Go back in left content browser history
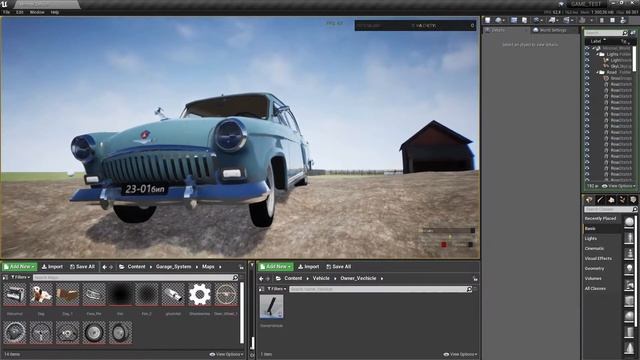 pos(104,267)
